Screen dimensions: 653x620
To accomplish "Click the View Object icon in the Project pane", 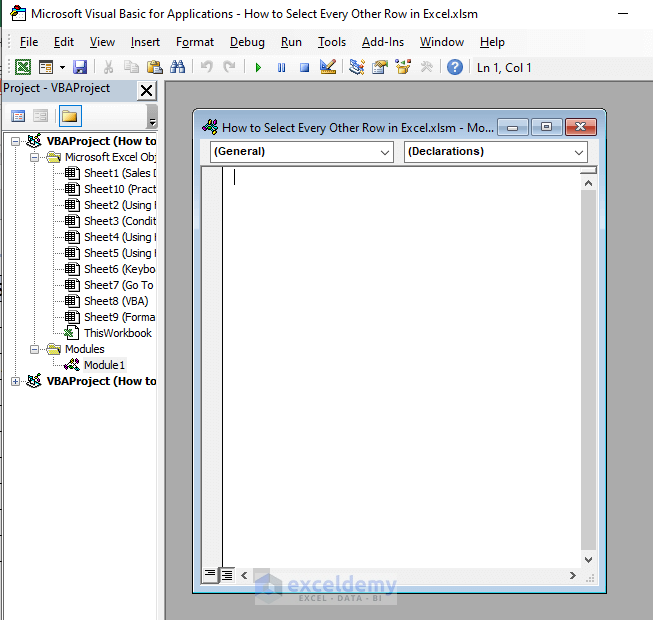I will click(x=40, y=116).
